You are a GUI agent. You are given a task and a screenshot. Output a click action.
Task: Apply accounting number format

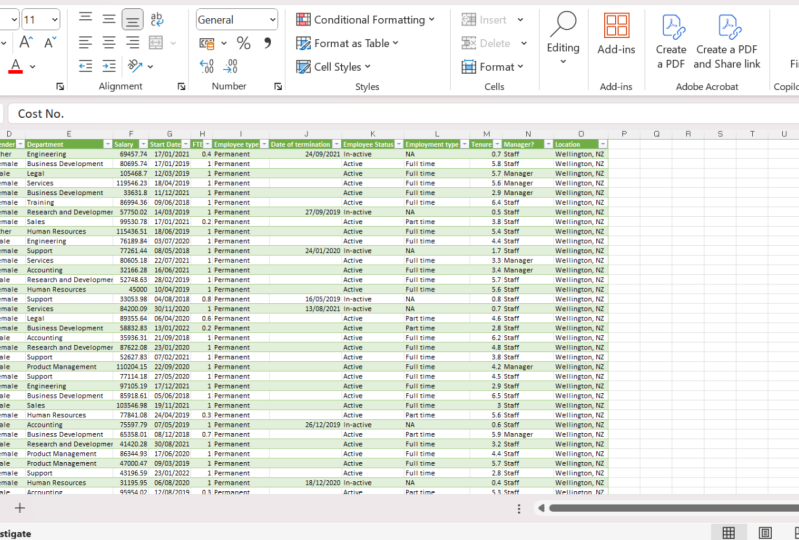click(x=207, y=43)
